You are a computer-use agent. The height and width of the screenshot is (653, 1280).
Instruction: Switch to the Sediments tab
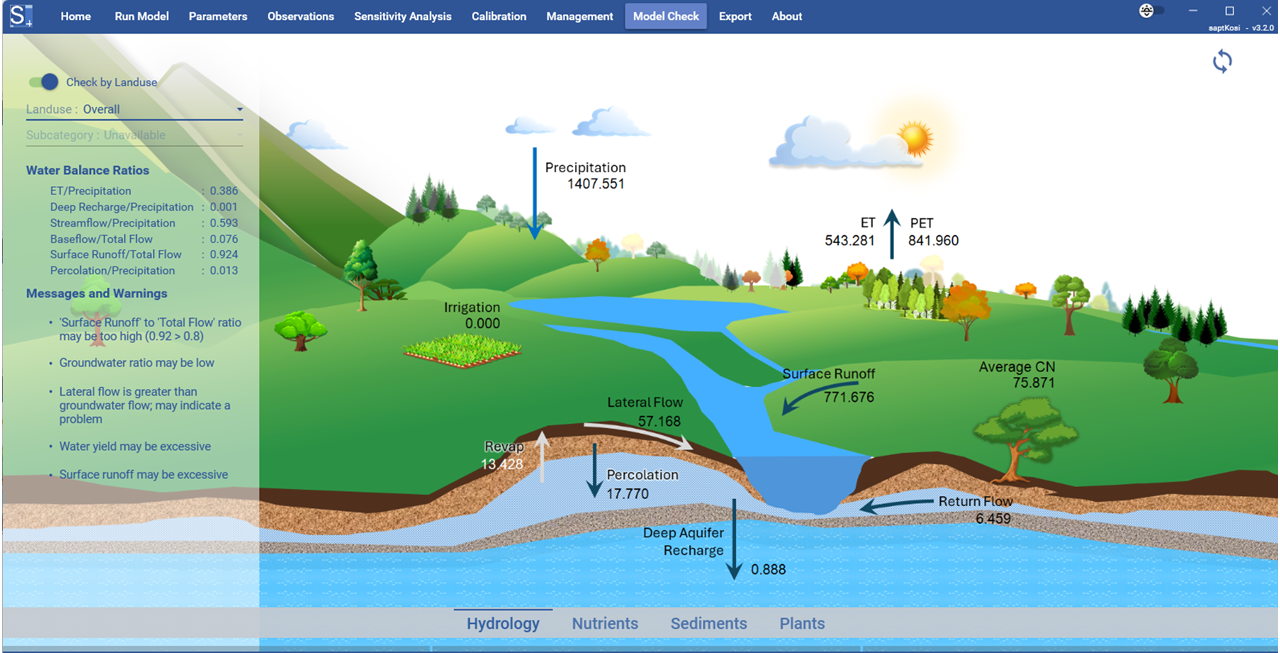[x=708, y=623]
